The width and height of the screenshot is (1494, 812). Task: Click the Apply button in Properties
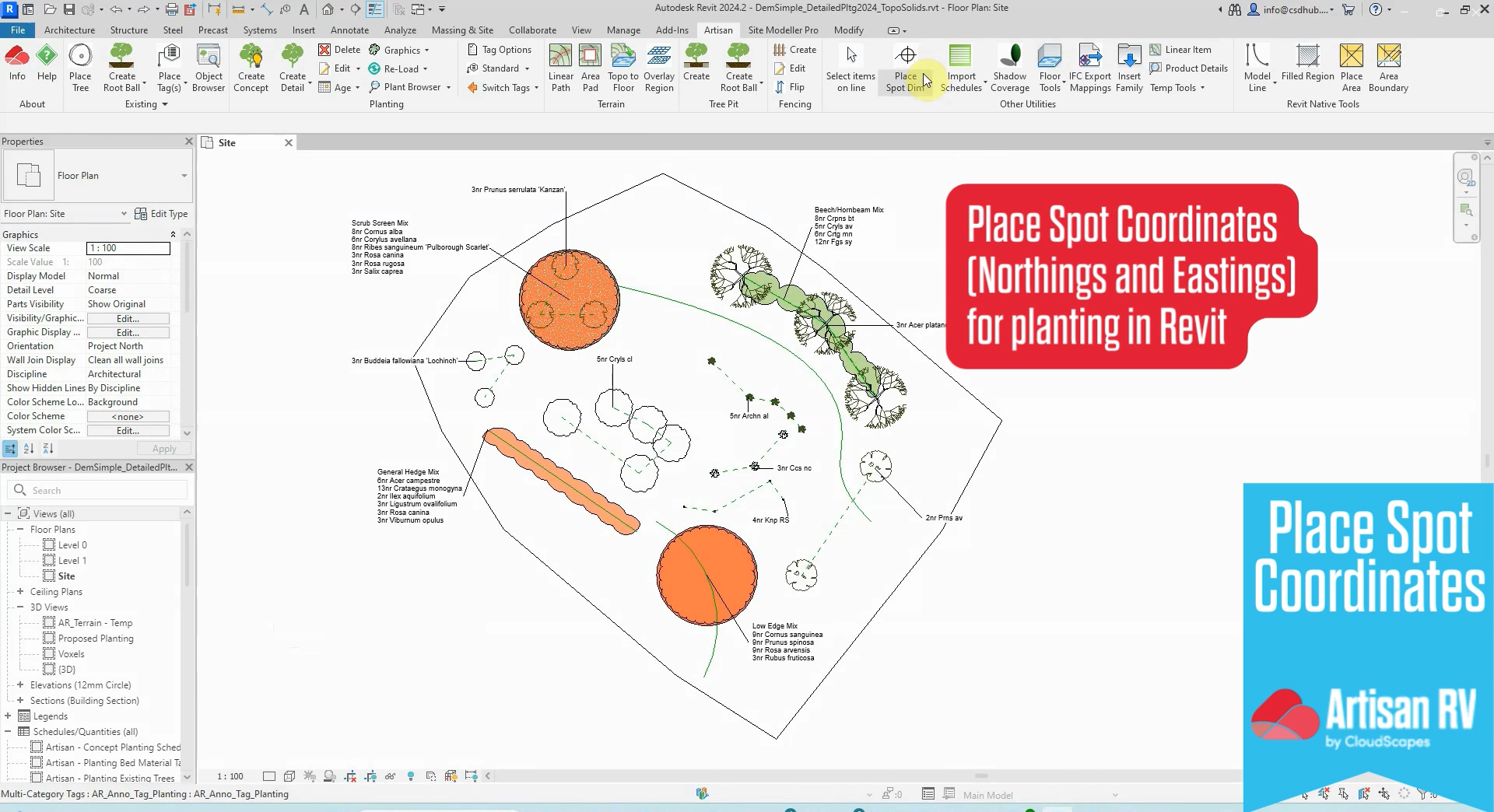click(163, 448)
